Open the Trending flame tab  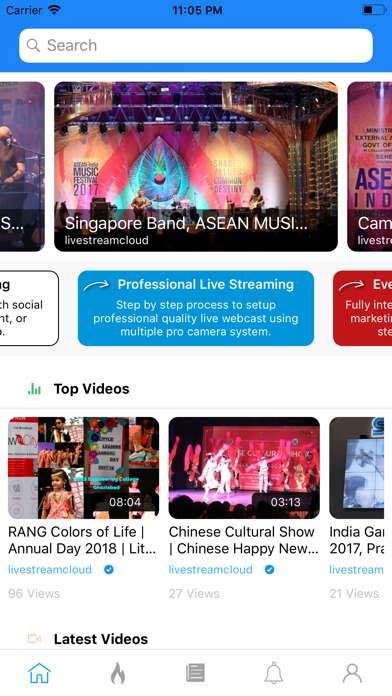[x=118, y=673]
